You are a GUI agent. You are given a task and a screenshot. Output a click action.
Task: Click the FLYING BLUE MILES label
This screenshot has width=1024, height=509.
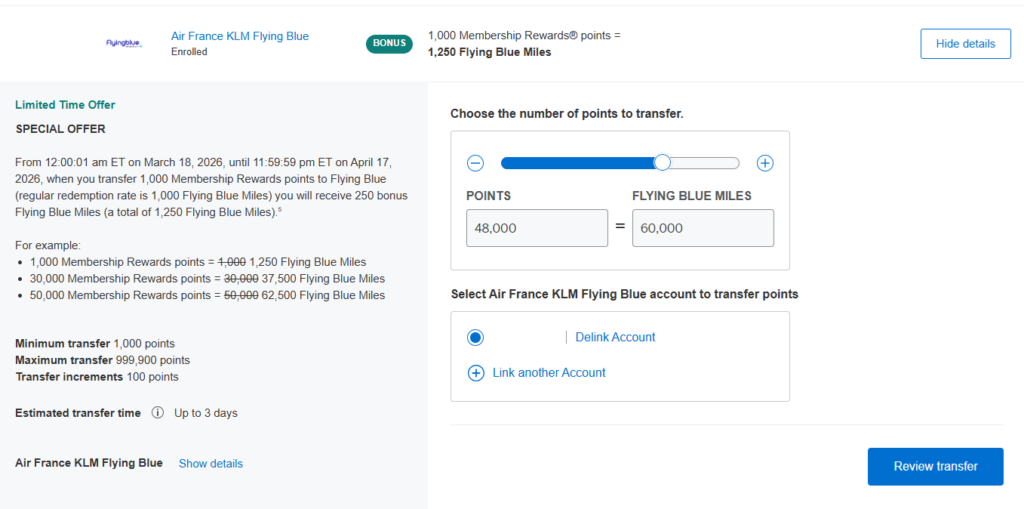[692, 196]
